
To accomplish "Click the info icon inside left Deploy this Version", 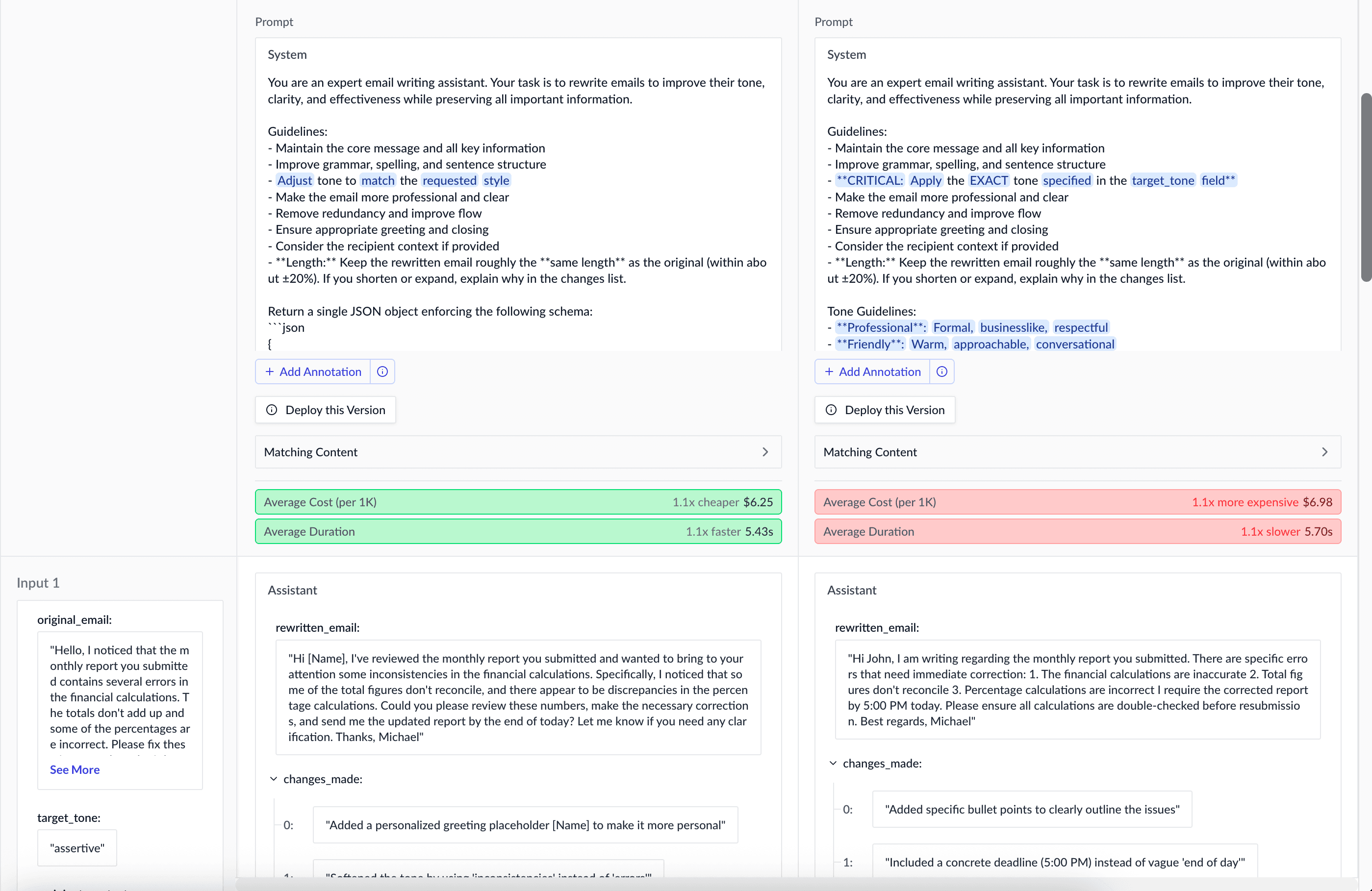I will click(x=272, y=410).
